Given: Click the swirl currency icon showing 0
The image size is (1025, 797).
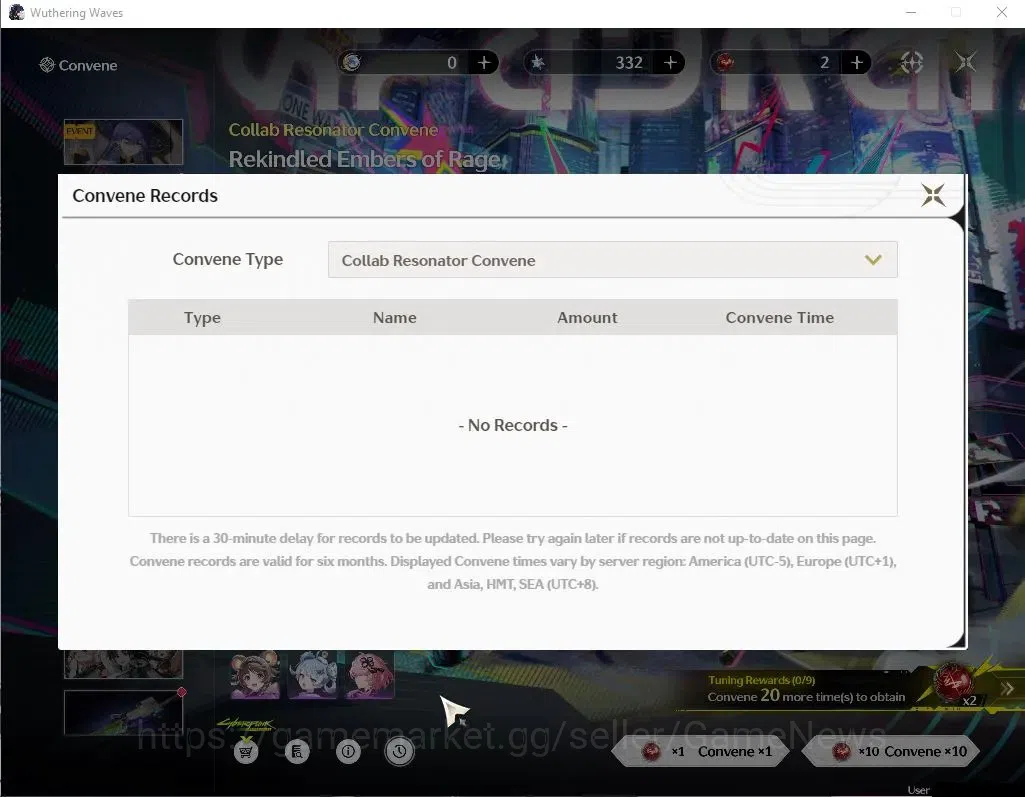Looking at the screenshot, I should point(352,63).
